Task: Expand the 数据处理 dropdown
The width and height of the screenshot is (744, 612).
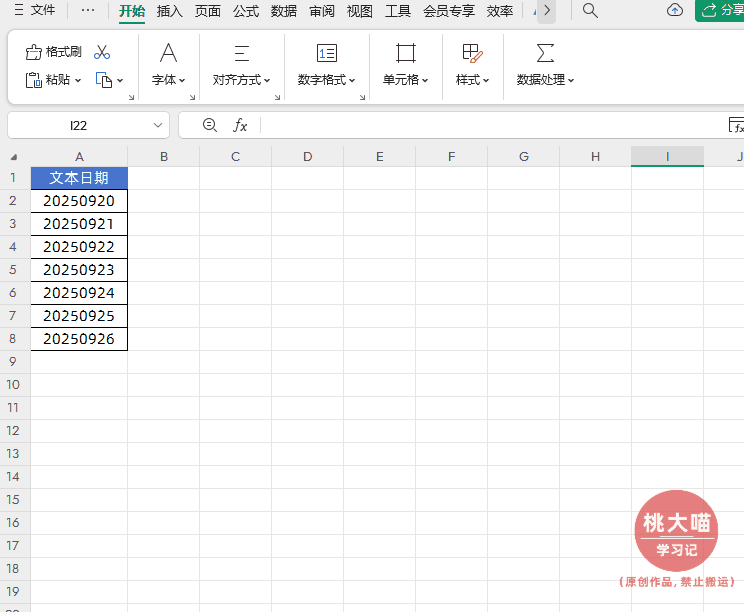Action: pyautogui.click(x=545, y=80)
